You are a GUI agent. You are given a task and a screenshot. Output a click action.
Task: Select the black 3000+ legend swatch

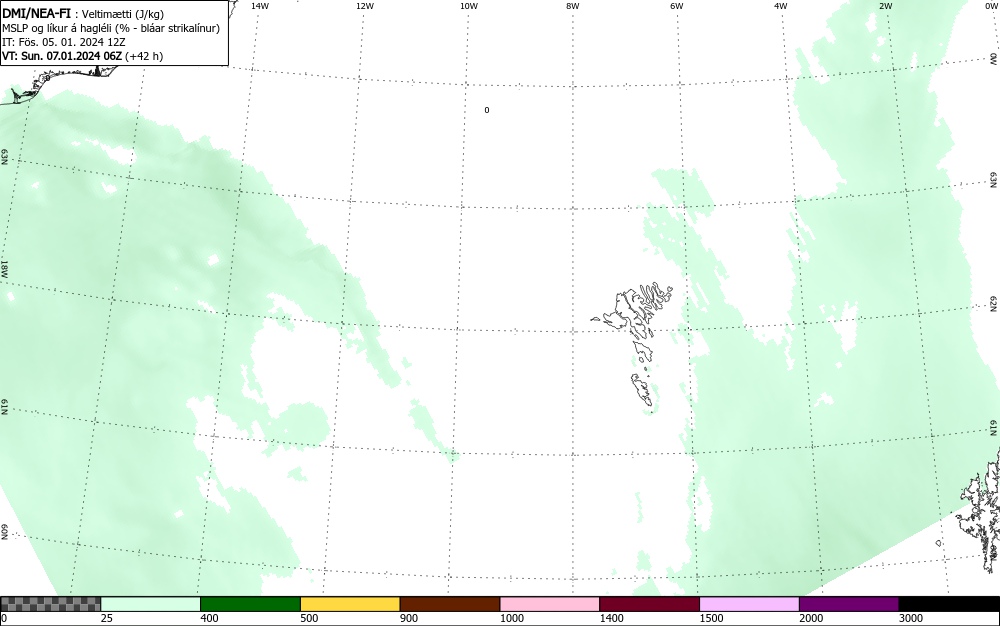949,604
